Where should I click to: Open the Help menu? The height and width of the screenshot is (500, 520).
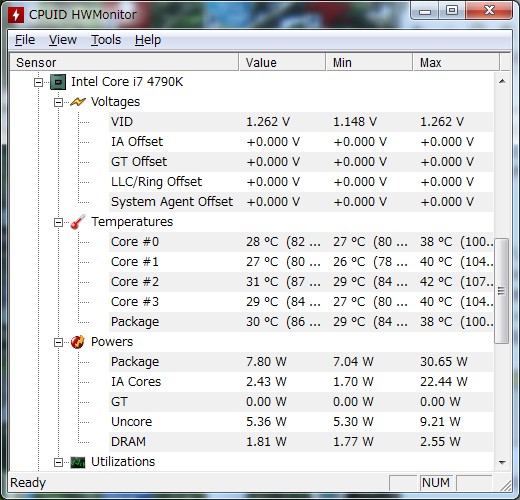148,40
